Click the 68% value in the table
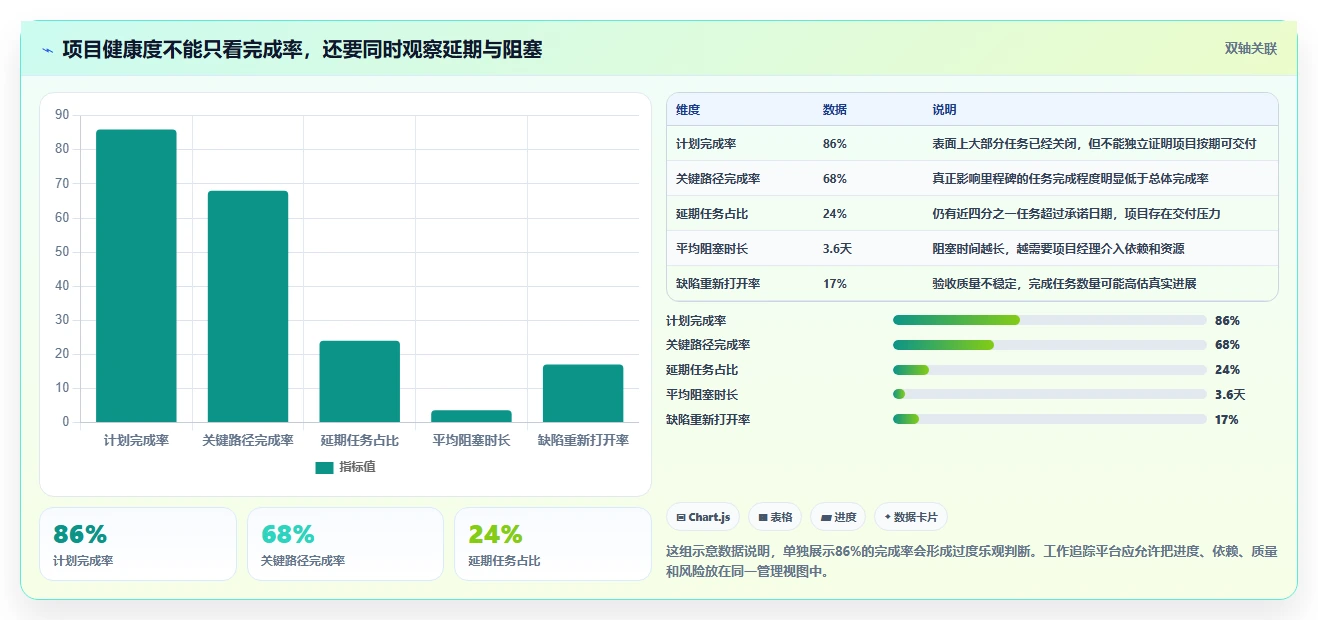This screenshot has height=620, width=1318. (x=835, y=179)
